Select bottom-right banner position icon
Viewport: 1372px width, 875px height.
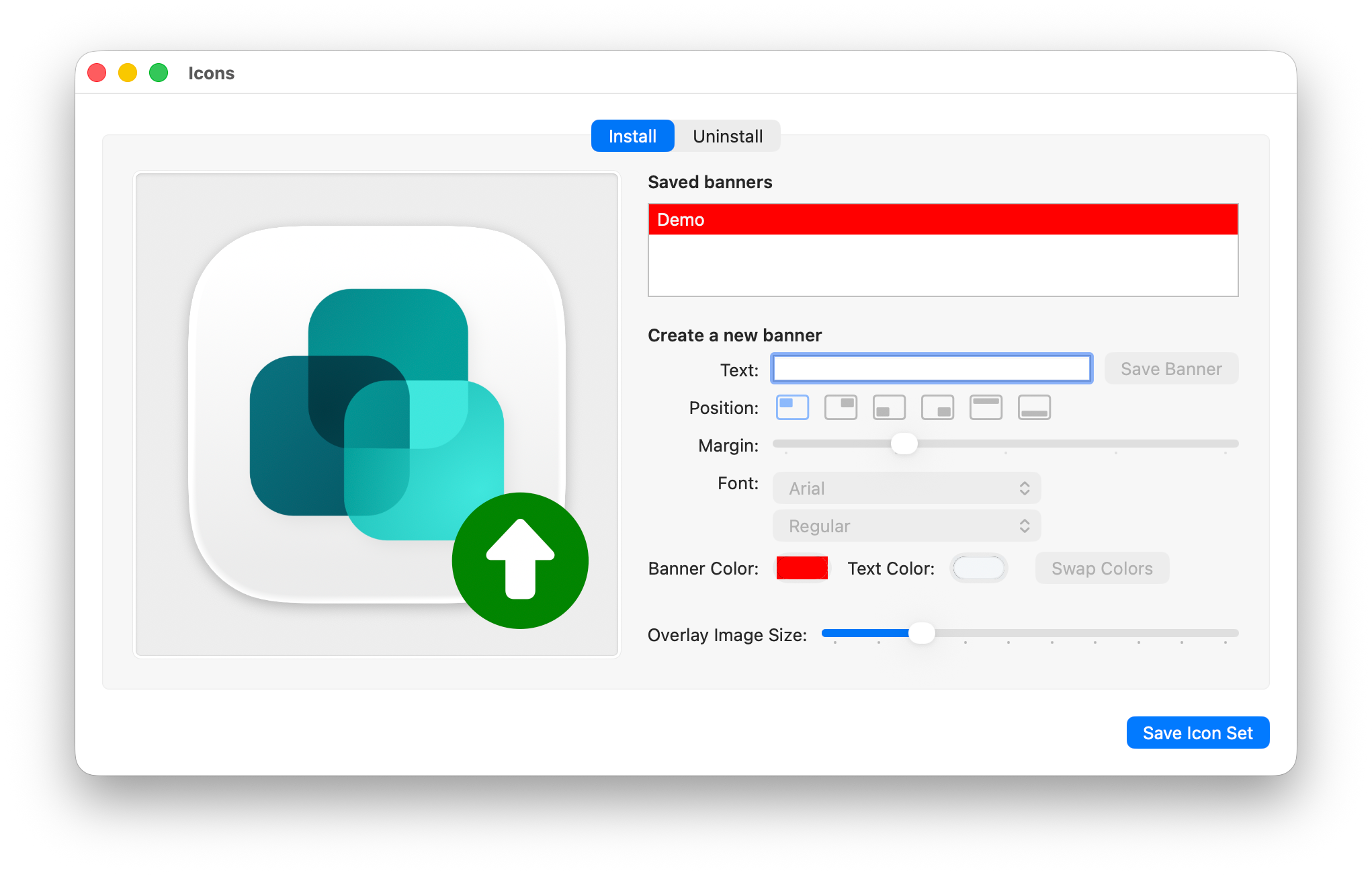(937, 407)
